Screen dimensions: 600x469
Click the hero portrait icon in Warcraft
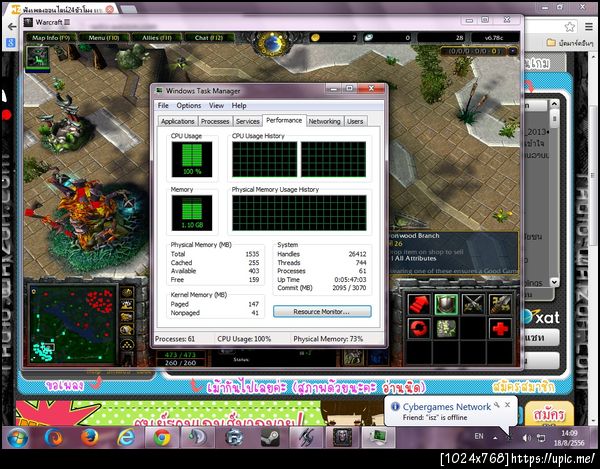click(x=37, y=57)
